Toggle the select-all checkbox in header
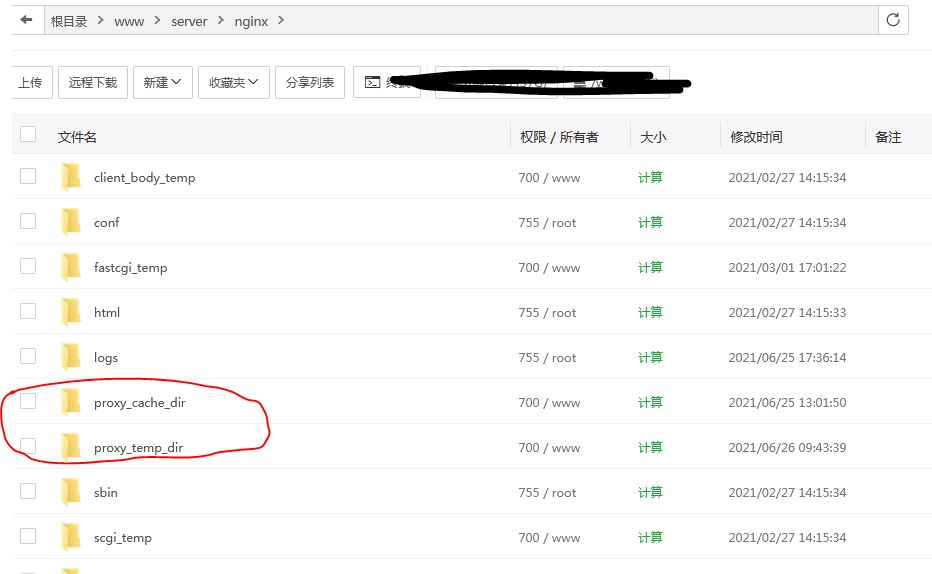 point(28,134)
